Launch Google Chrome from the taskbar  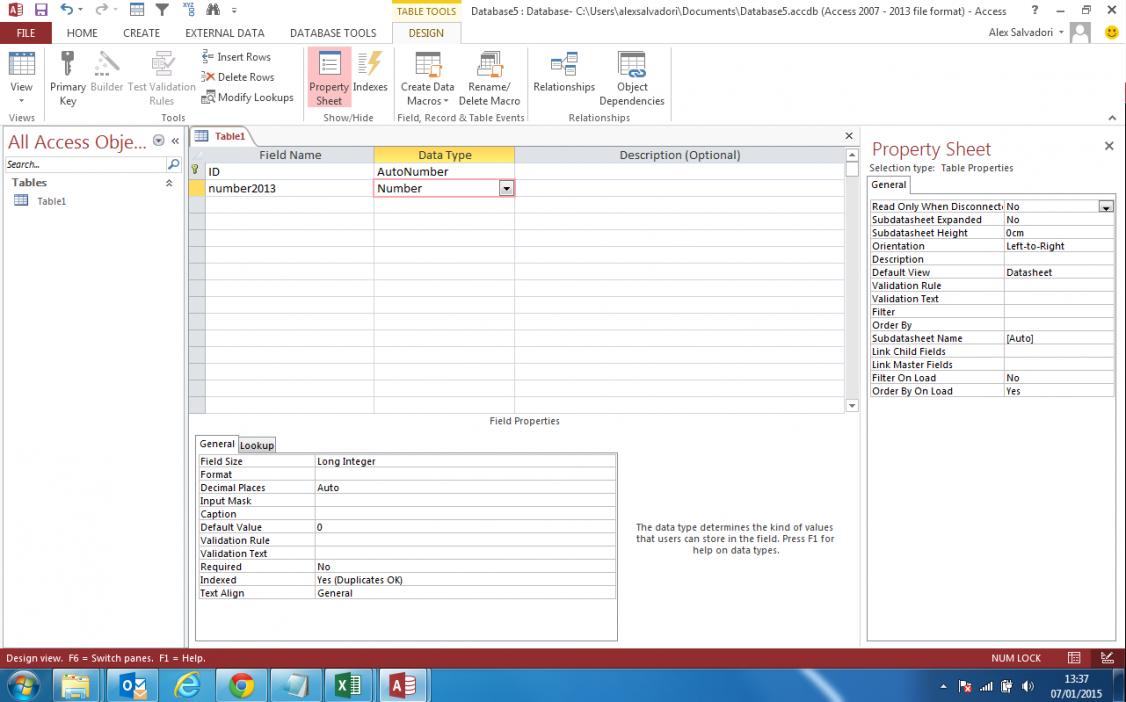tap(241, 685)
